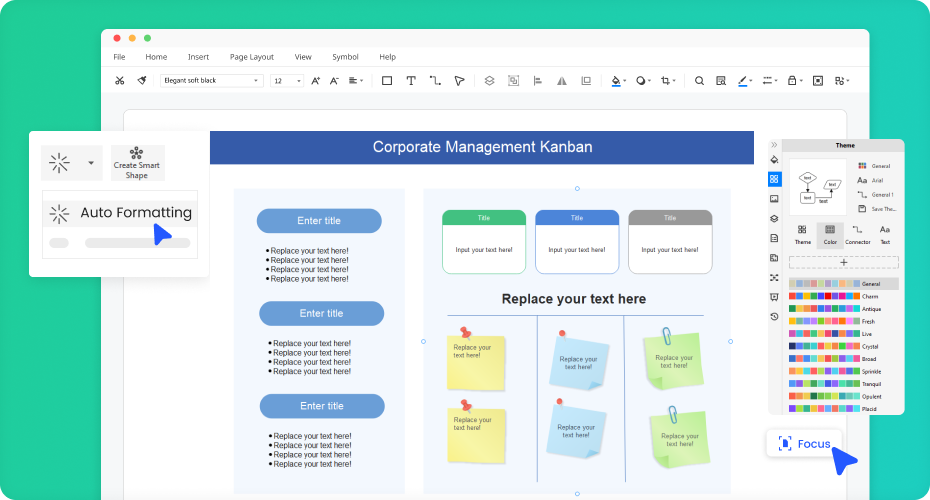Decrease font size with A- icon
930x500 pixels.
coord(334,81)
